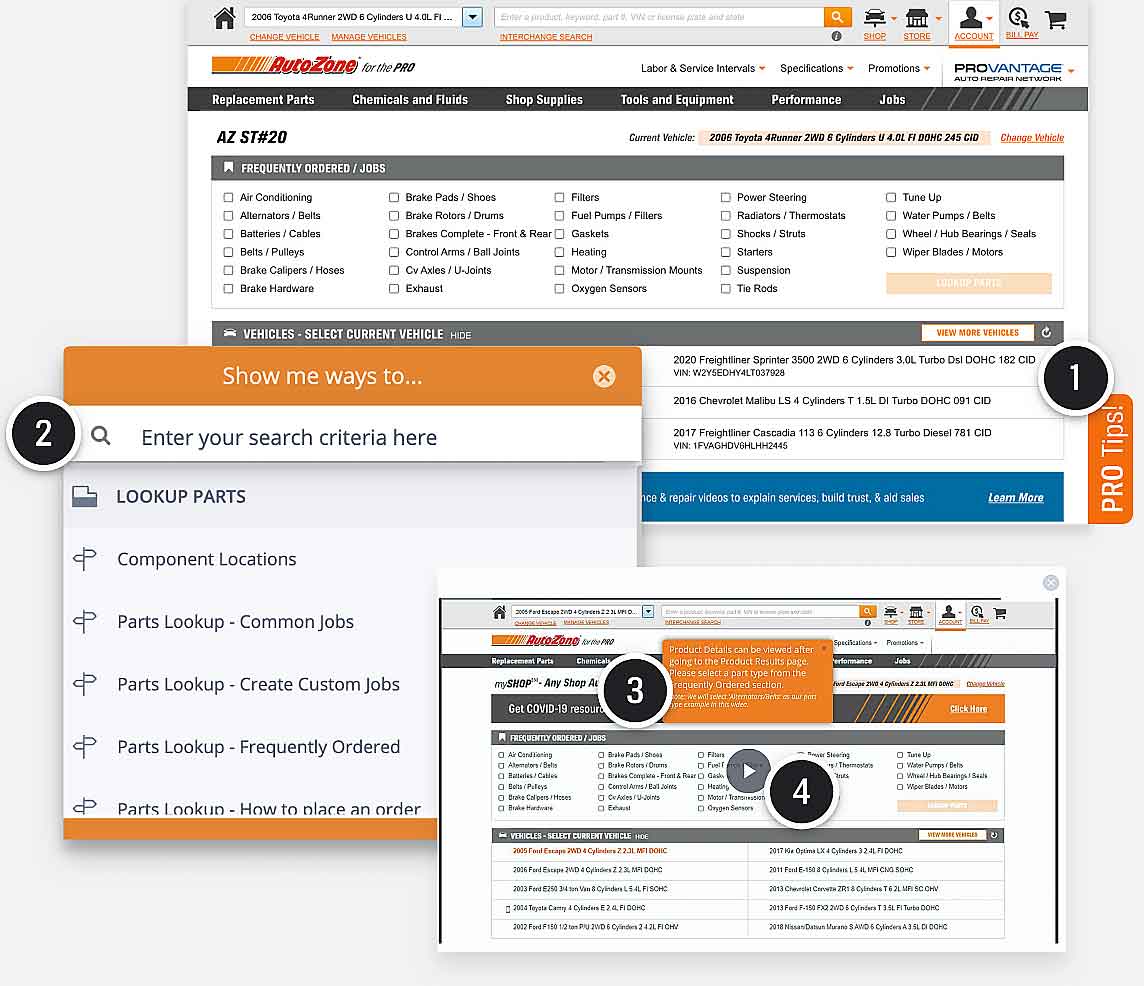The image size is (1144, 986).
Task: Open the Tools and Equipment menu
Action: pos(677,99)
